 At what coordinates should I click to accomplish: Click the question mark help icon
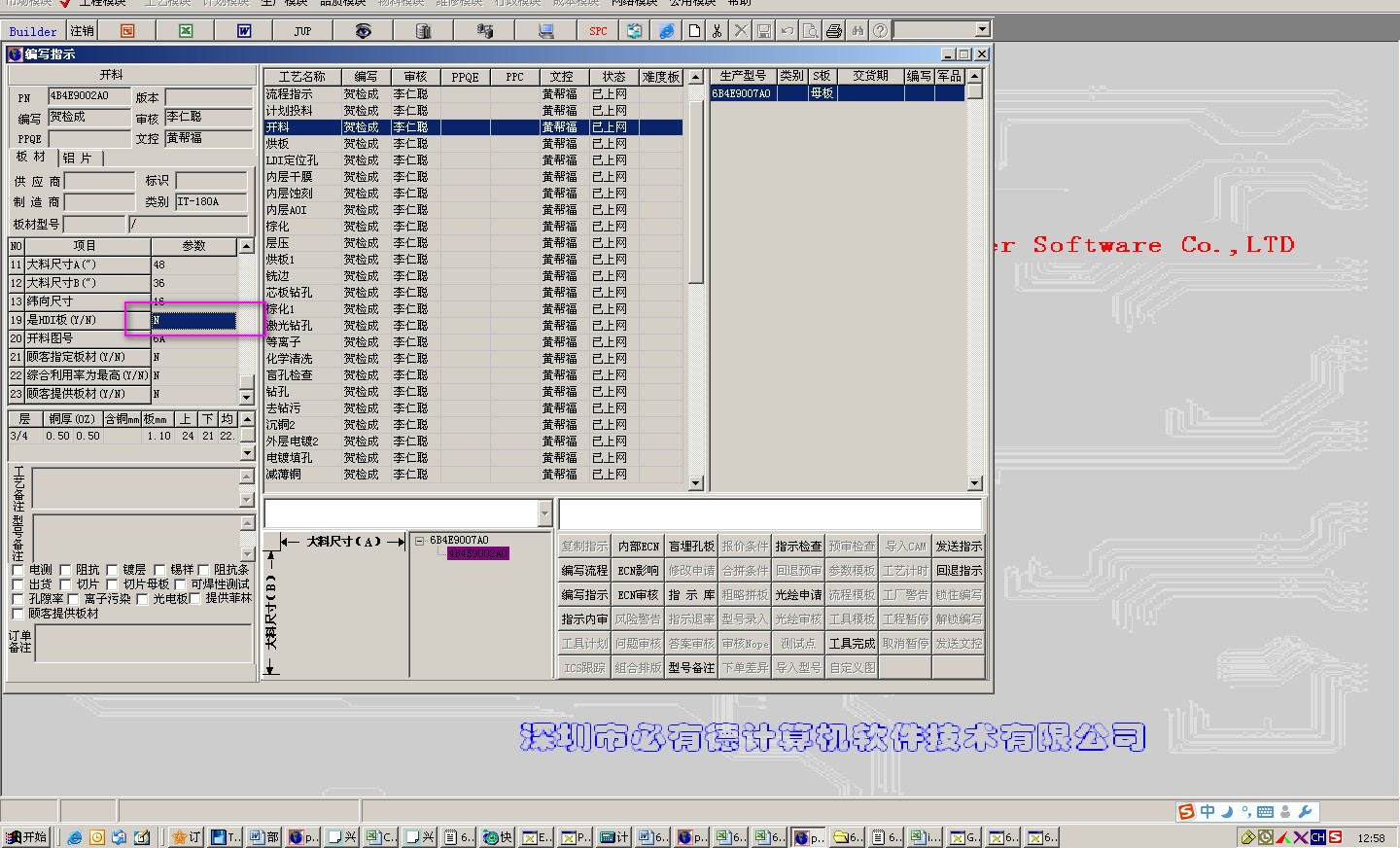click(x=880, y=31)
